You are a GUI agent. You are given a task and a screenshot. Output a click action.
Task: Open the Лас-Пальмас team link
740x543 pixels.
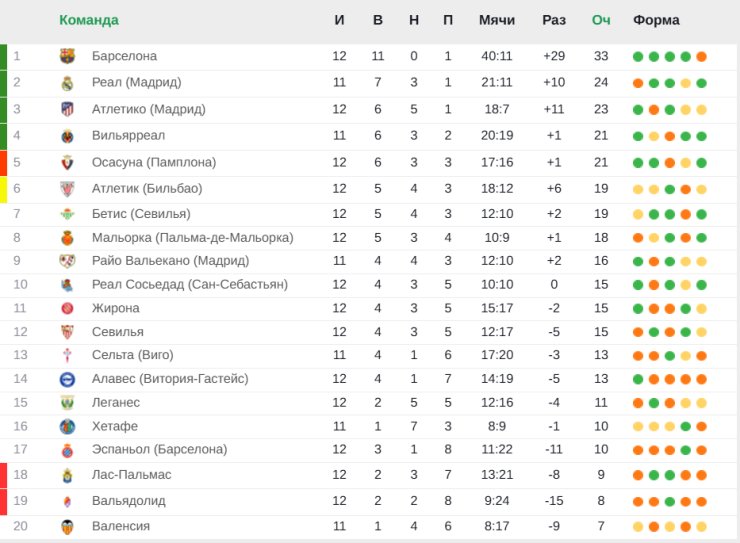click(x=131, y=475)
